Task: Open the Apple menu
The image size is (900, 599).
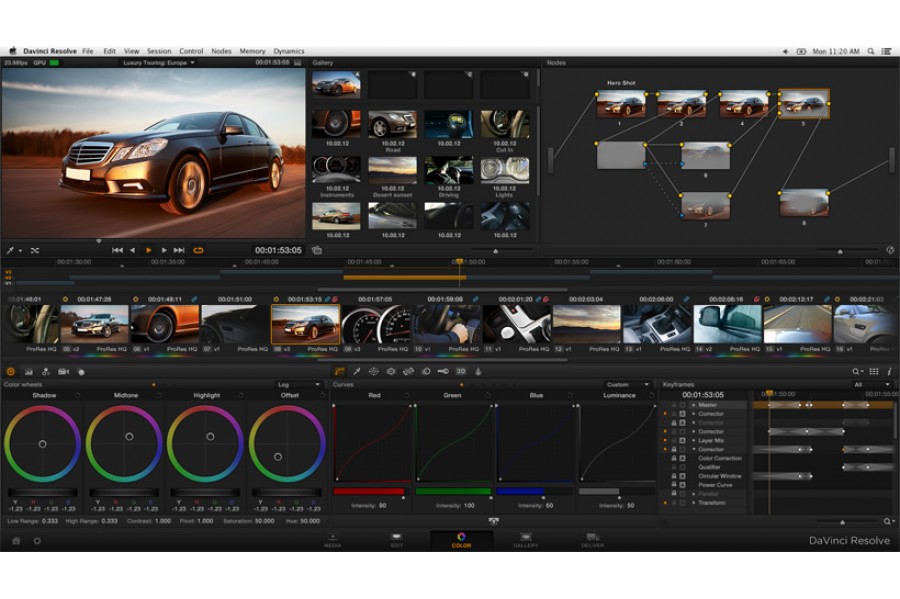Action: (13, 50)
